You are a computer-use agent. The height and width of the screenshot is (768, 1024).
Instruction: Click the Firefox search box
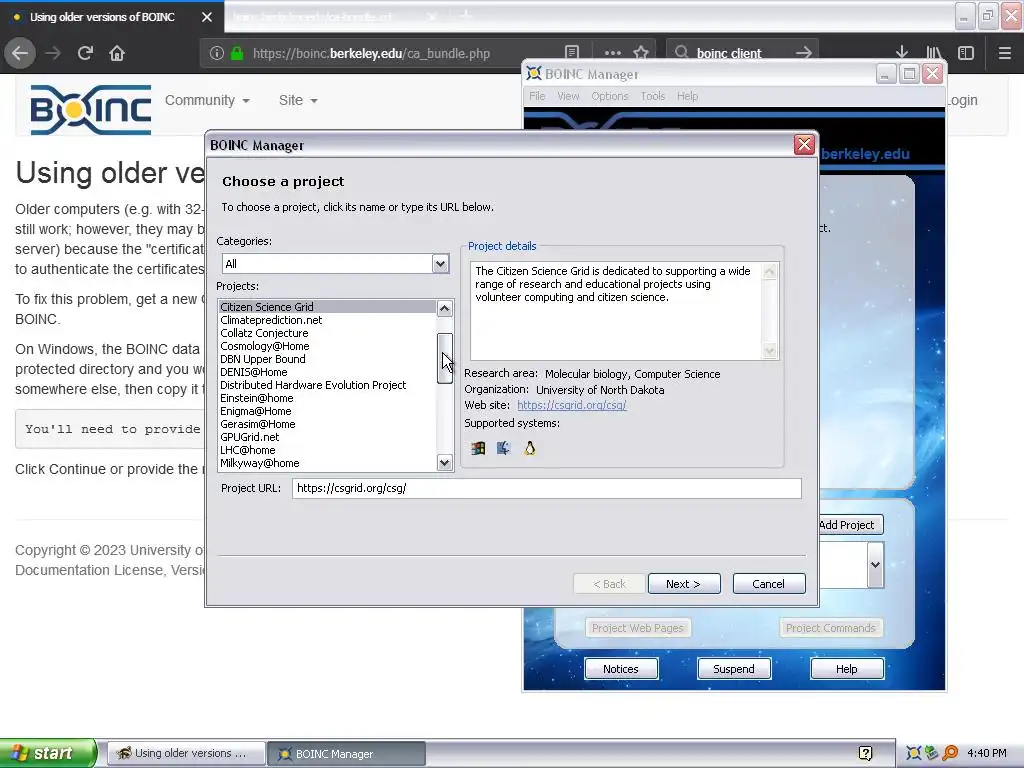pos(742,54)
